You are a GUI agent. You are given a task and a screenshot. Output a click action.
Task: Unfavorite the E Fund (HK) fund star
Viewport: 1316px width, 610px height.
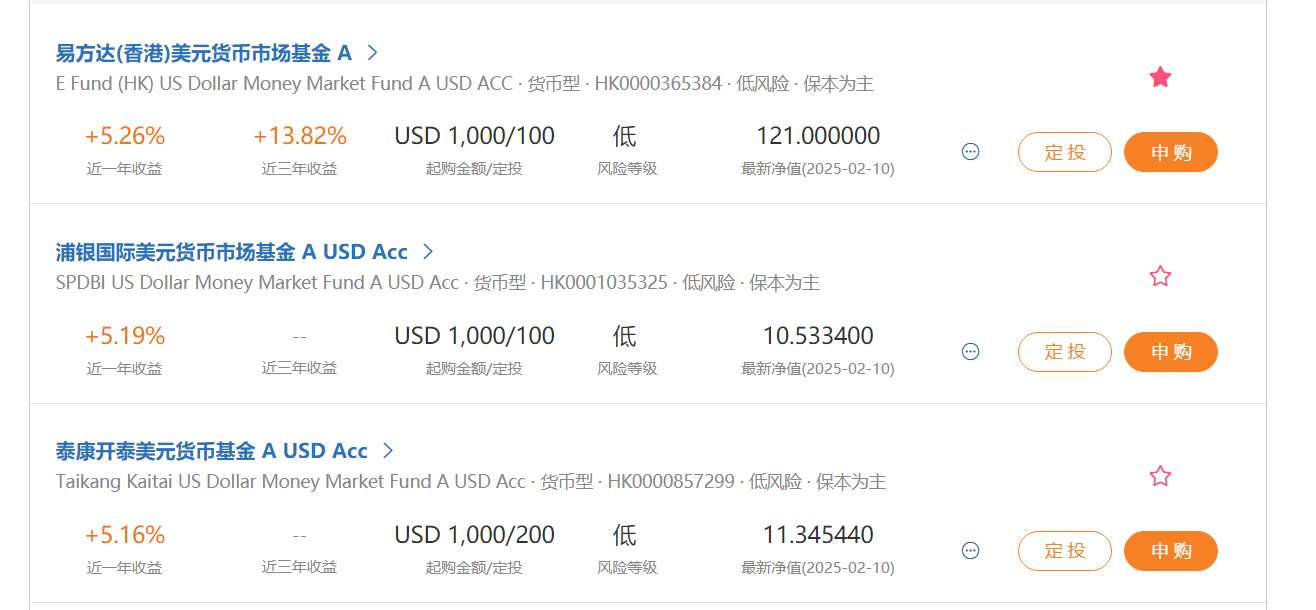pos(1160,77)
